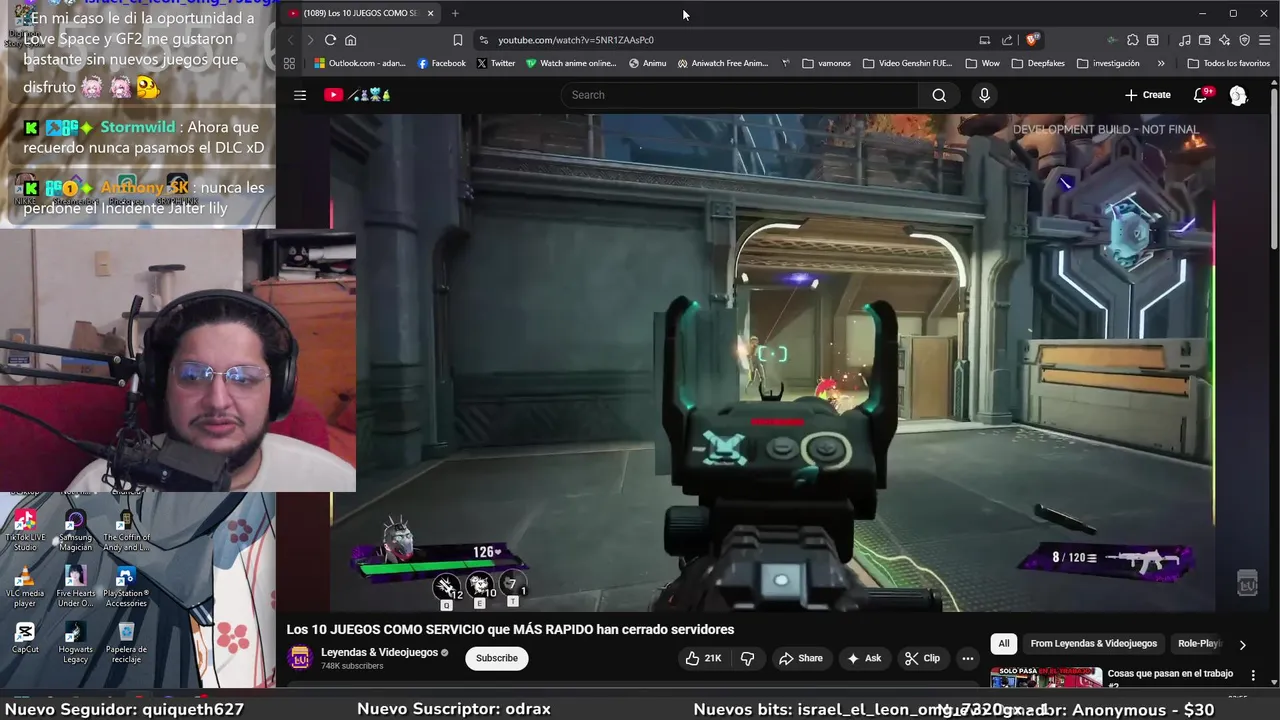Image resolution: width=1280 pixels, height=720 pixels.
Task: Open the Animu bookmark
Action: (647, 63)
